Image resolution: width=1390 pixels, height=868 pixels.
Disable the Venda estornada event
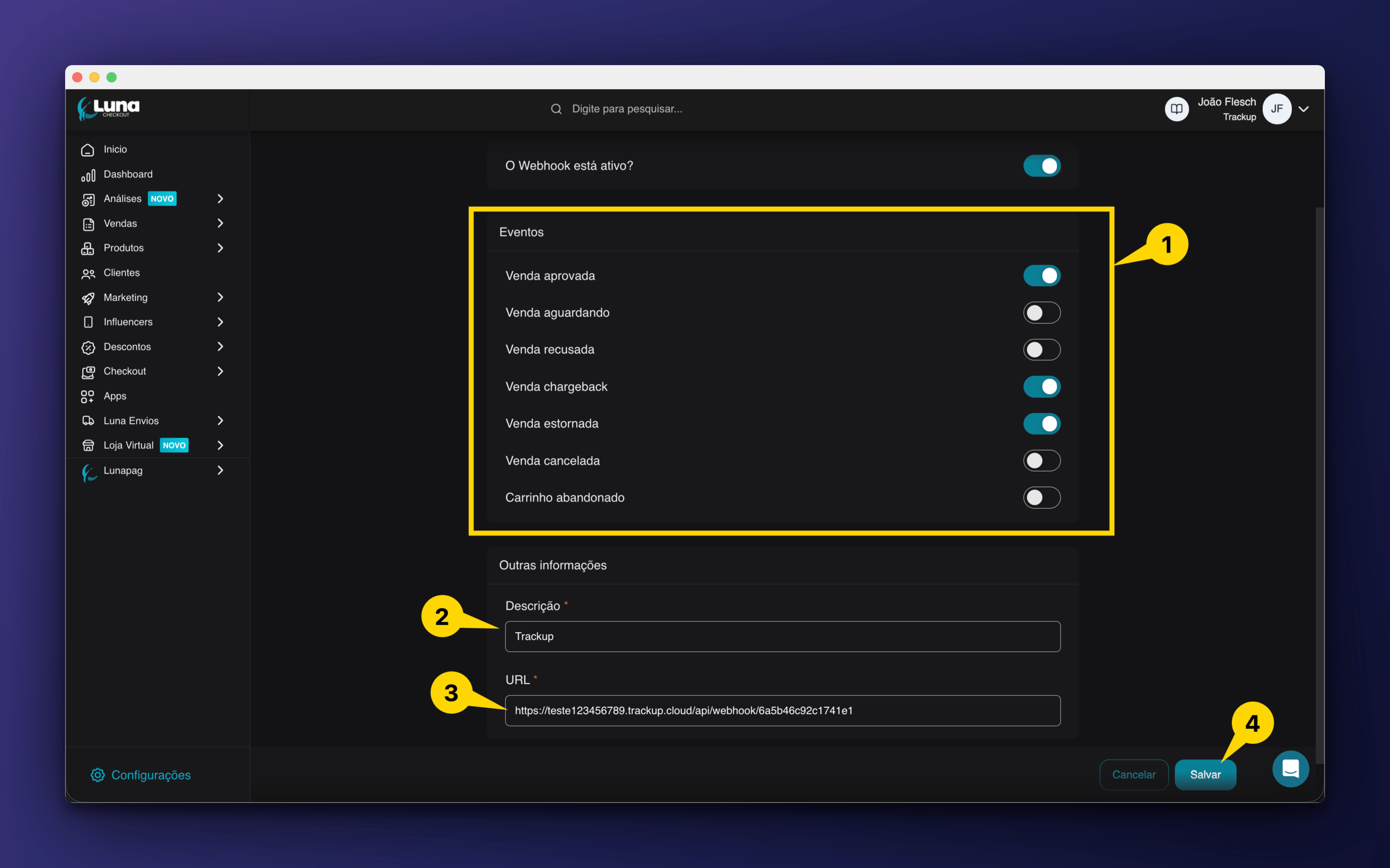[x=1041, y=424]
